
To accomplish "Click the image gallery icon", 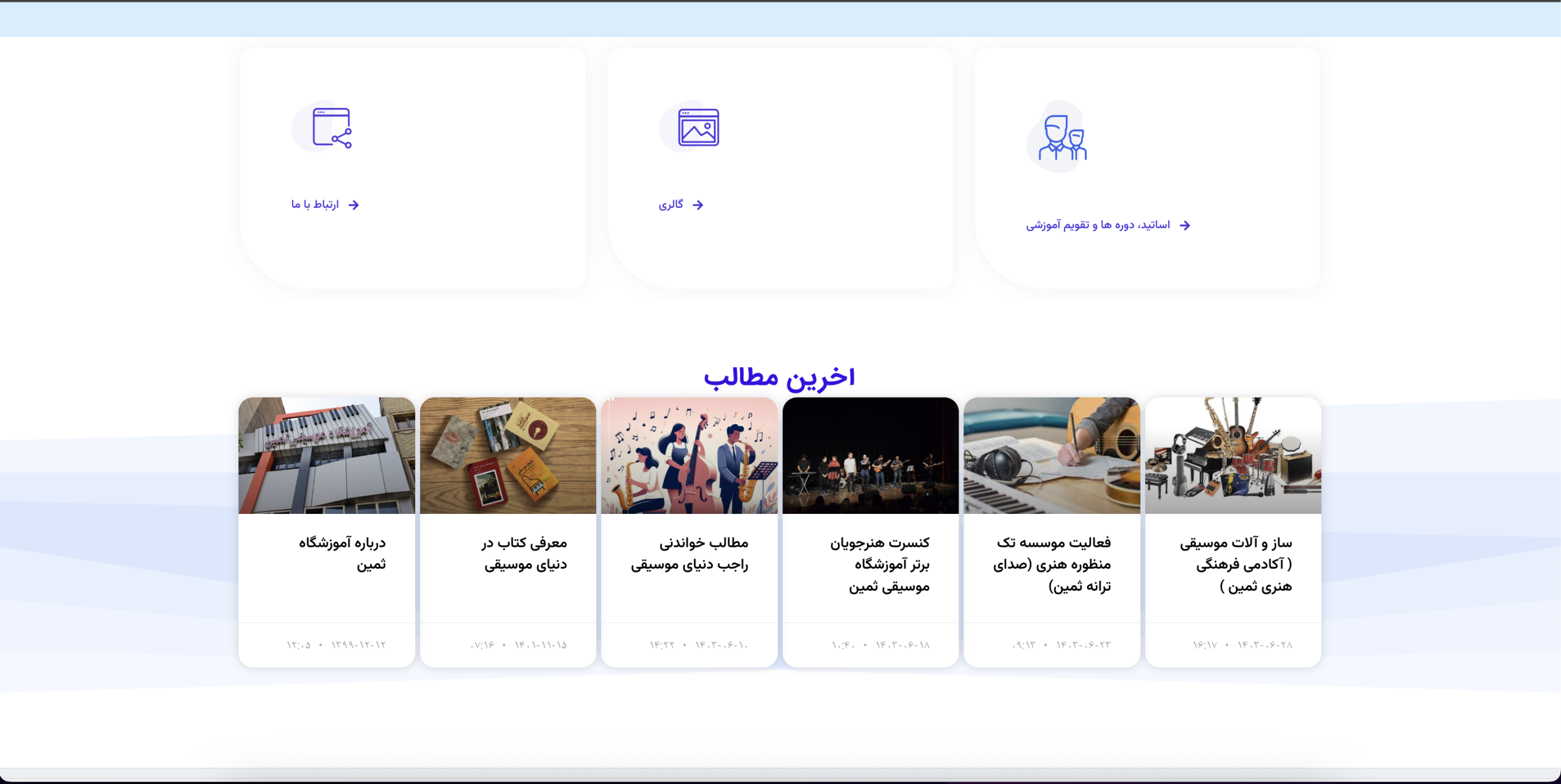I will [x=698, y=128].
